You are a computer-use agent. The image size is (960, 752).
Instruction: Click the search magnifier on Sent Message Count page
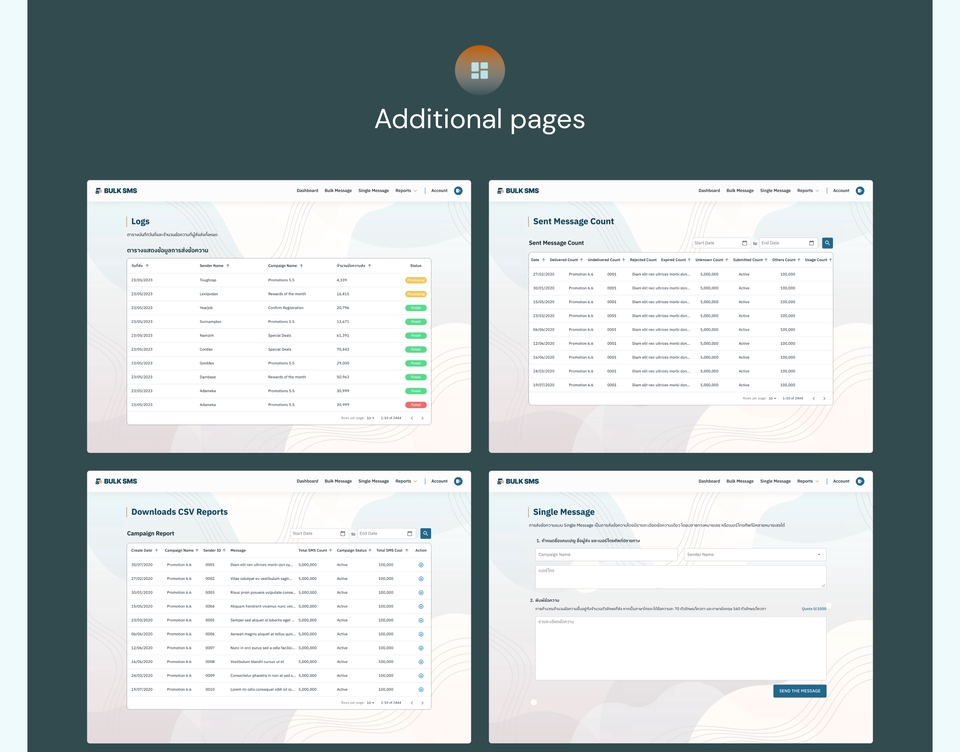tap(826, 242)
